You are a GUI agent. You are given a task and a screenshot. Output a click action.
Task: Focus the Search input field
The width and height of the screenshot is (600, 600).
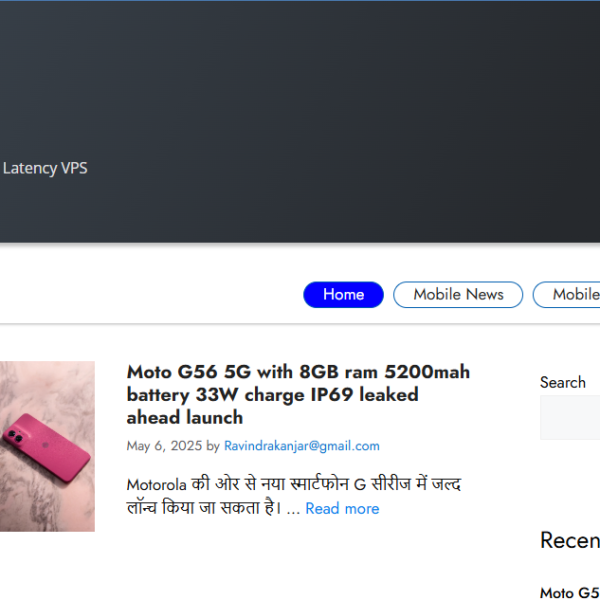point(570,417)
